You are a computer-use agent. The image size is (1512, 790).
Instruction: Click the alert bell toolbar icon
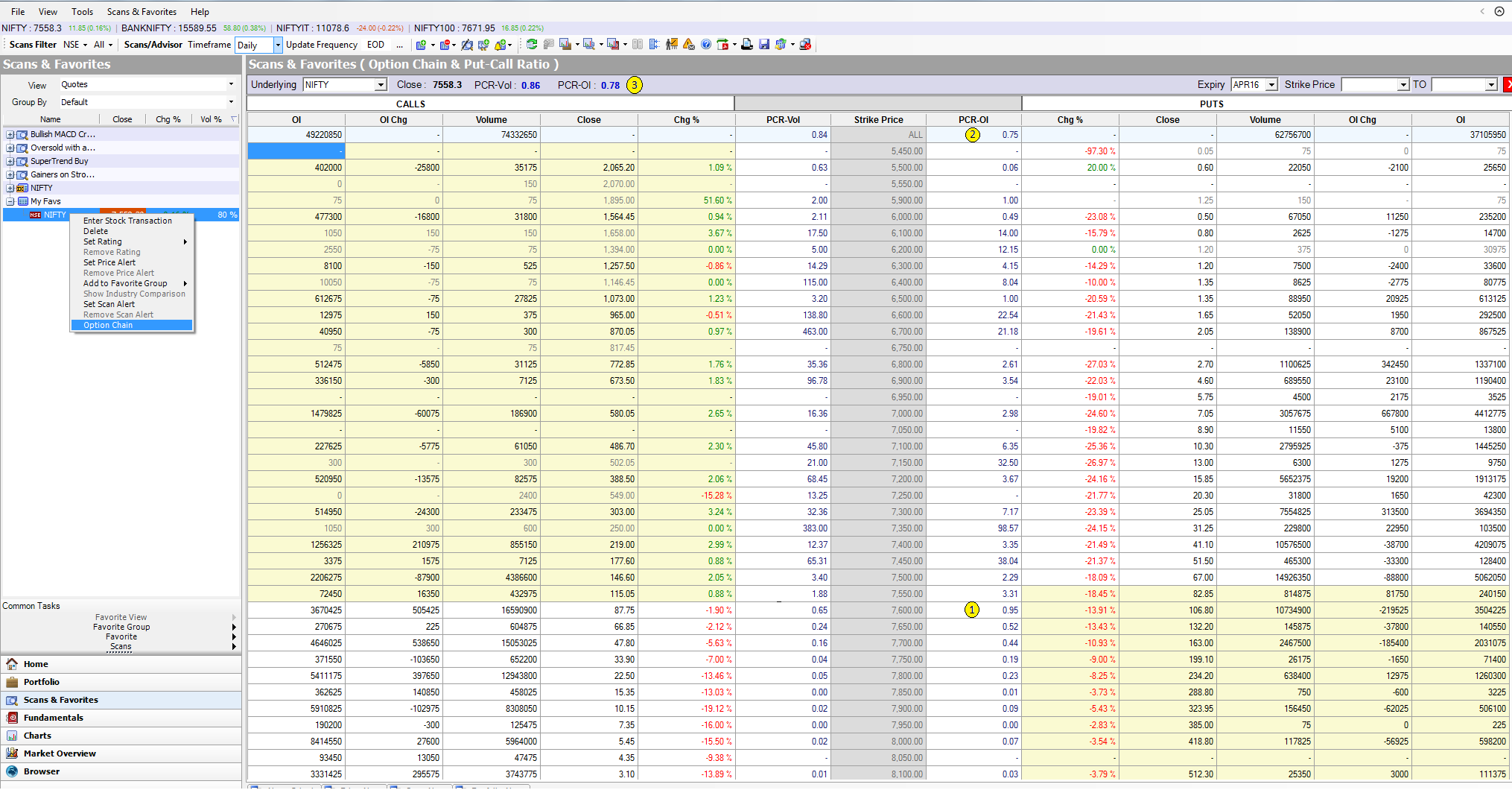(x=500, y=45)
